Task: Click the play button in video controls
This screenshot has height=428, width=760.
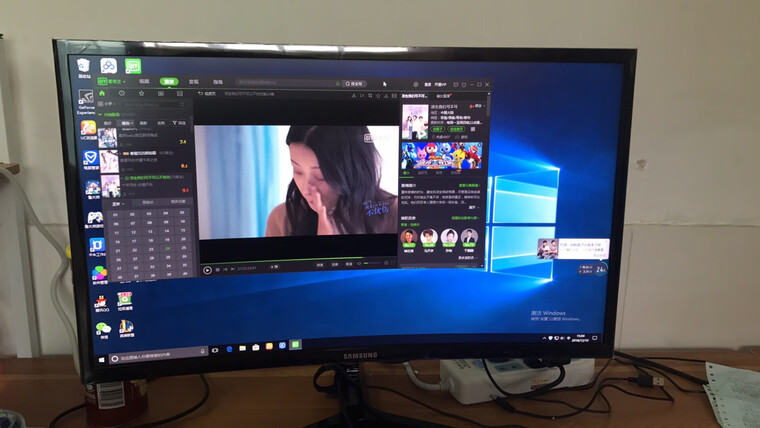Action: click(207, 270)
